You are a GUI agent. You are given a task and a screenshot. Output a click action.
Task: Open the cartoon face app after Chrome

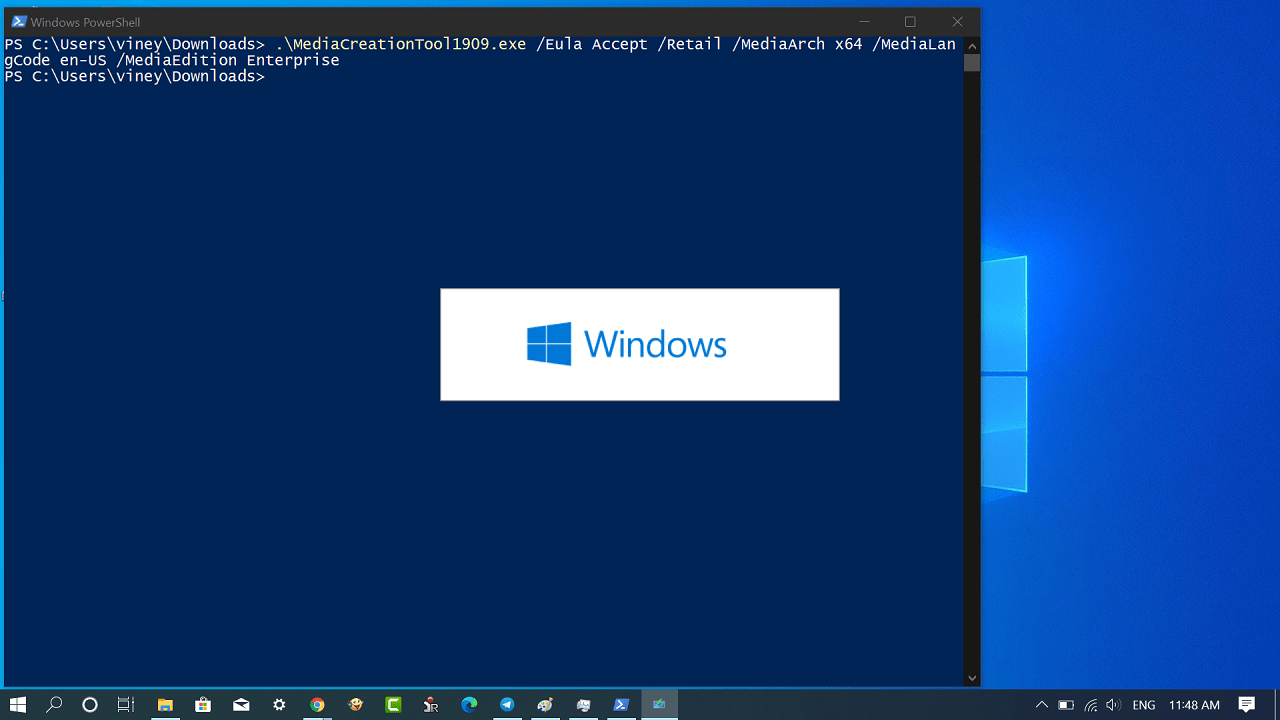355,705
